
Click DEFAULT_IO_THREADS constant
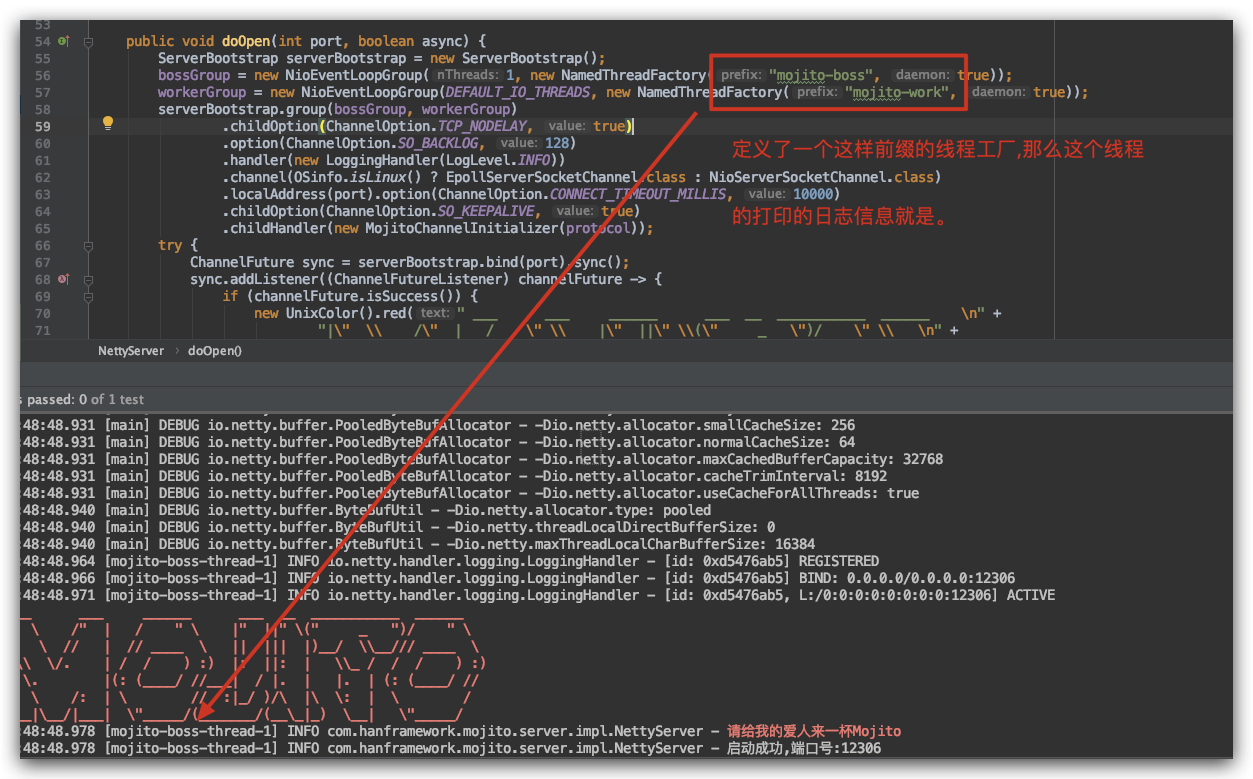coord(518,92)
